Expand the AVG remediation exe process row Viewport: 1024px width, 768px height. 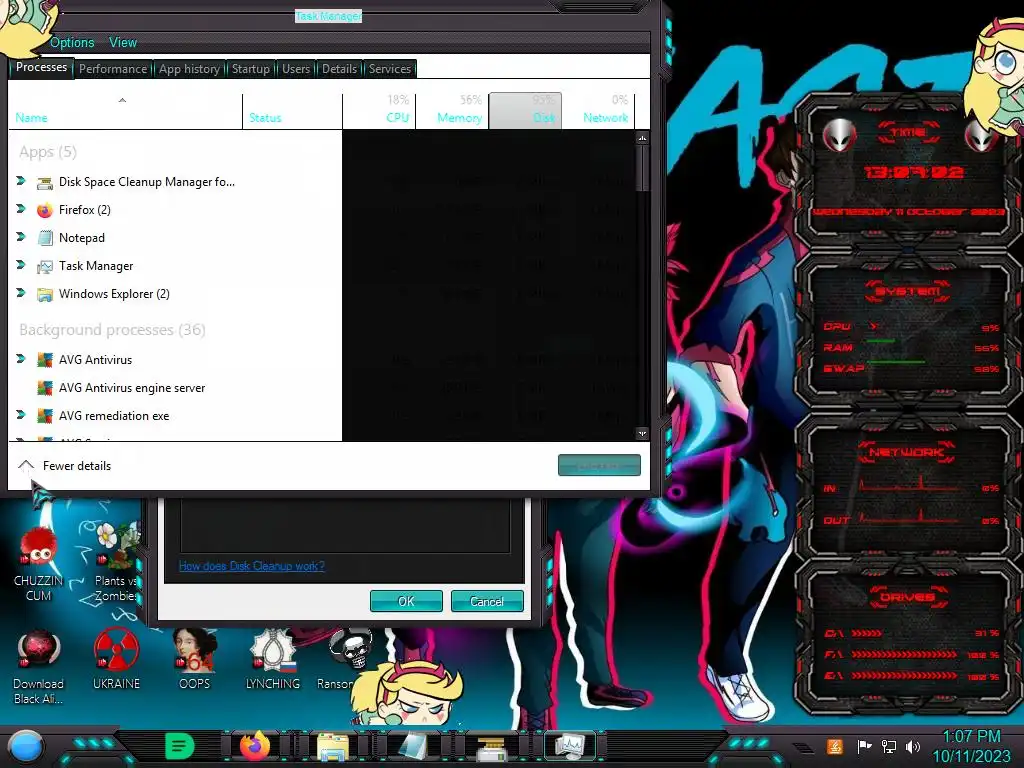coord(21,415)
